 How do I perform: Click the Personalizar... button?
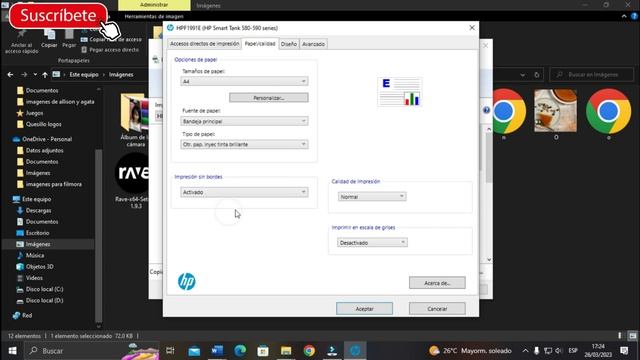(x=269, y=98)
